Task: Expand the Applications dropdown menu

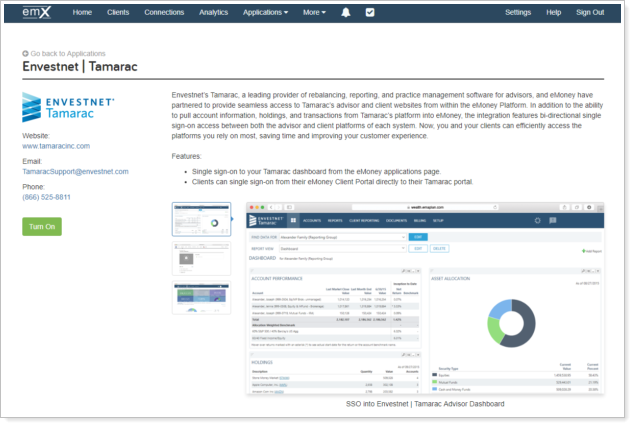Action: [x=265, y=12]
